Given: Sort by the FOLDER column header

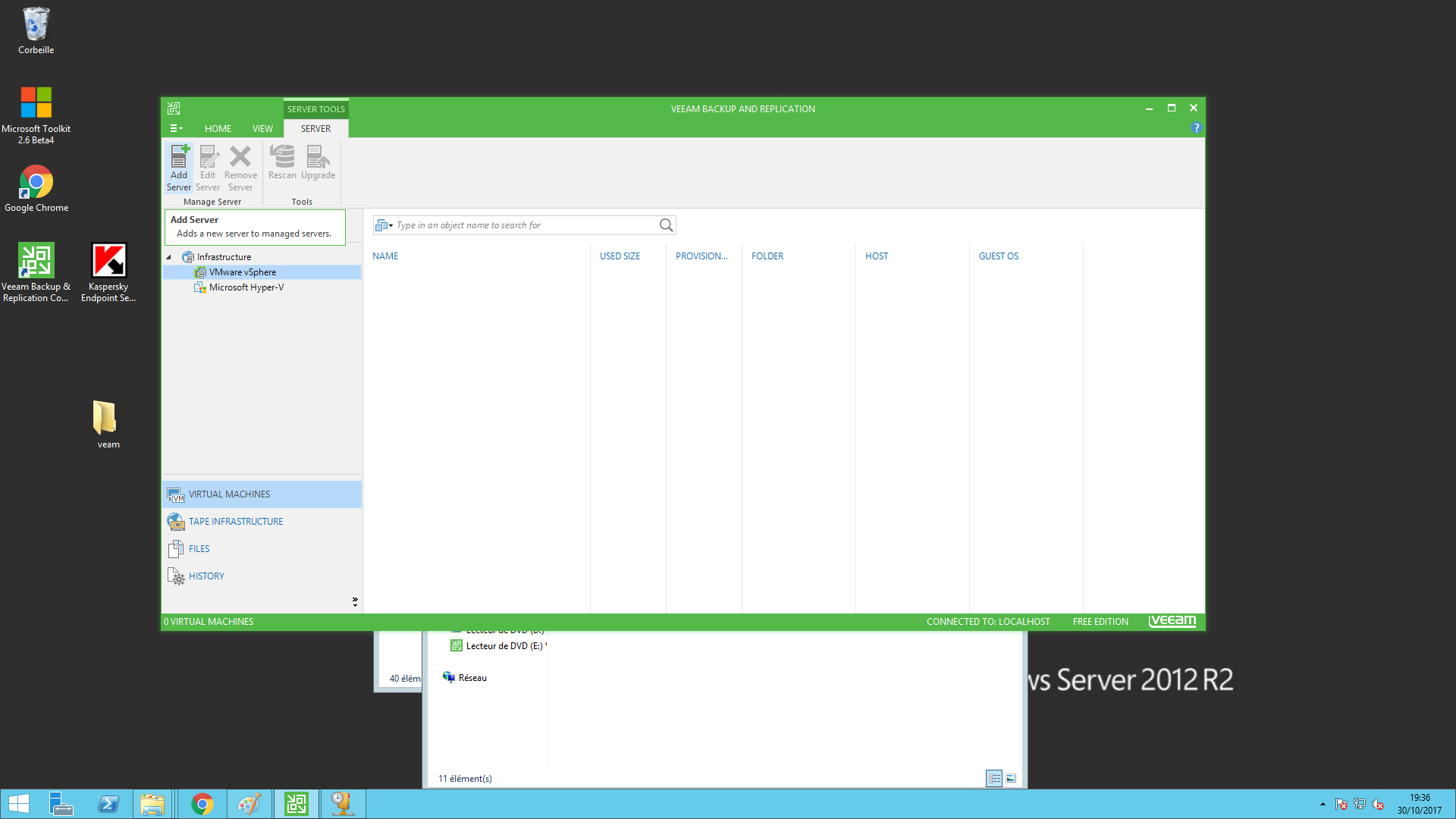Looking at the screenshot, I should tap(767, 256).
